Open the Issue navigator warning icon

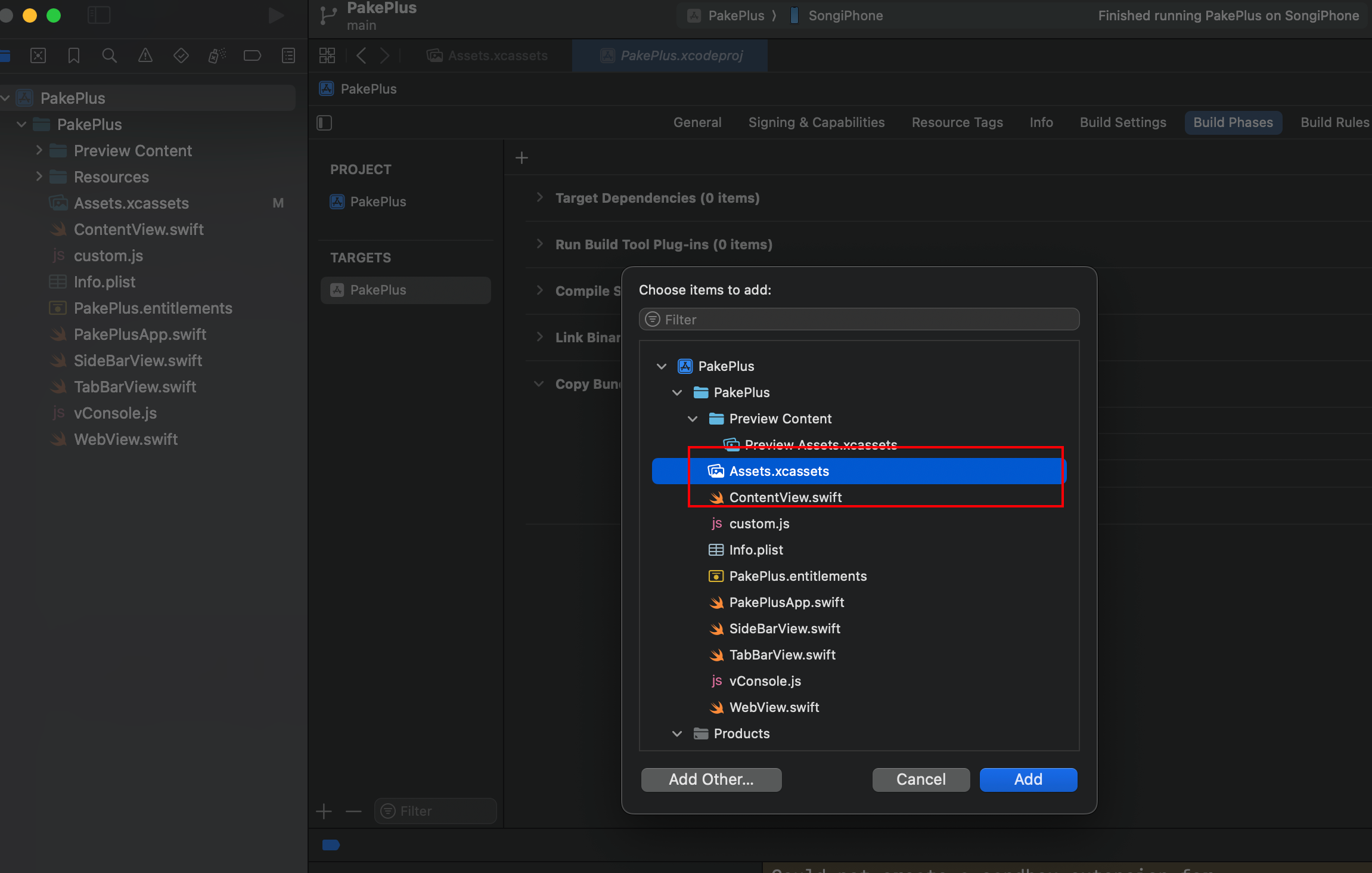[x=145, y=56]
